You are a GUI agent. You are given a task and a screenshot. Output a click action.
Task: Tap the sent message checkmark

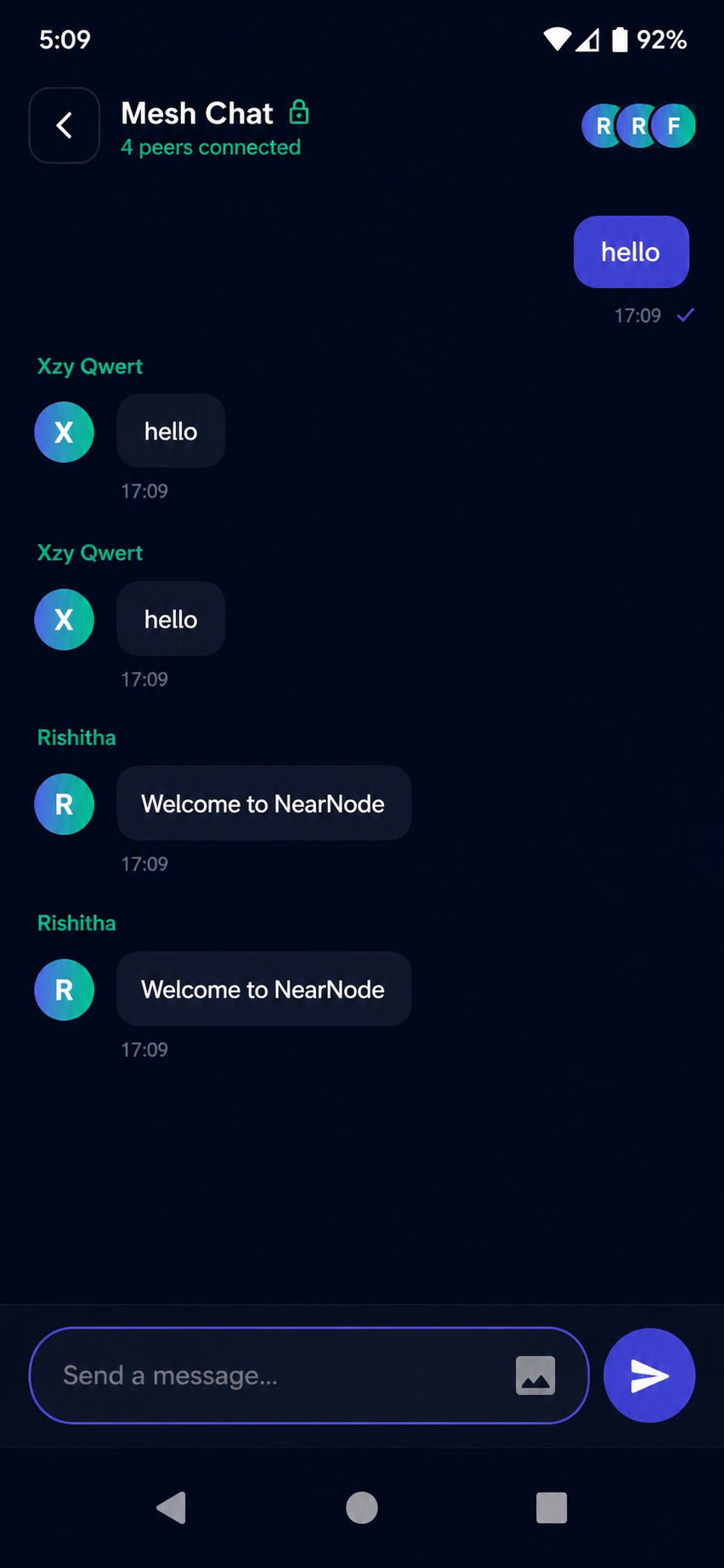coord(686,315)
